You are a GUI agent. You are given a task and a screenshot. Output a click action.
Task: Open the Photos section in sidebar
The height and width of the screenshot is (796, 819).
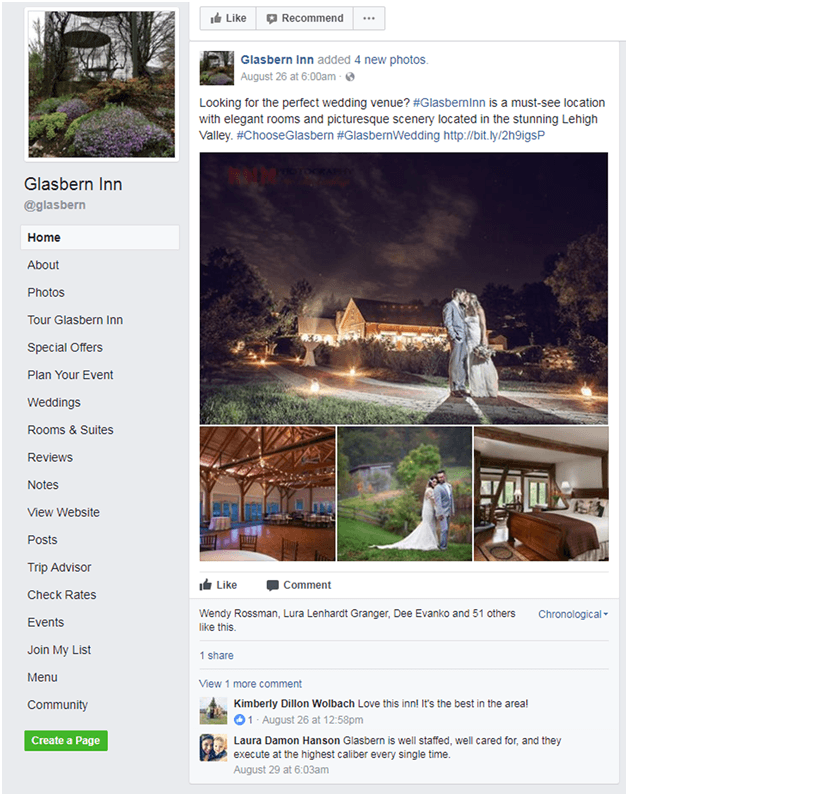click(46, 292)
